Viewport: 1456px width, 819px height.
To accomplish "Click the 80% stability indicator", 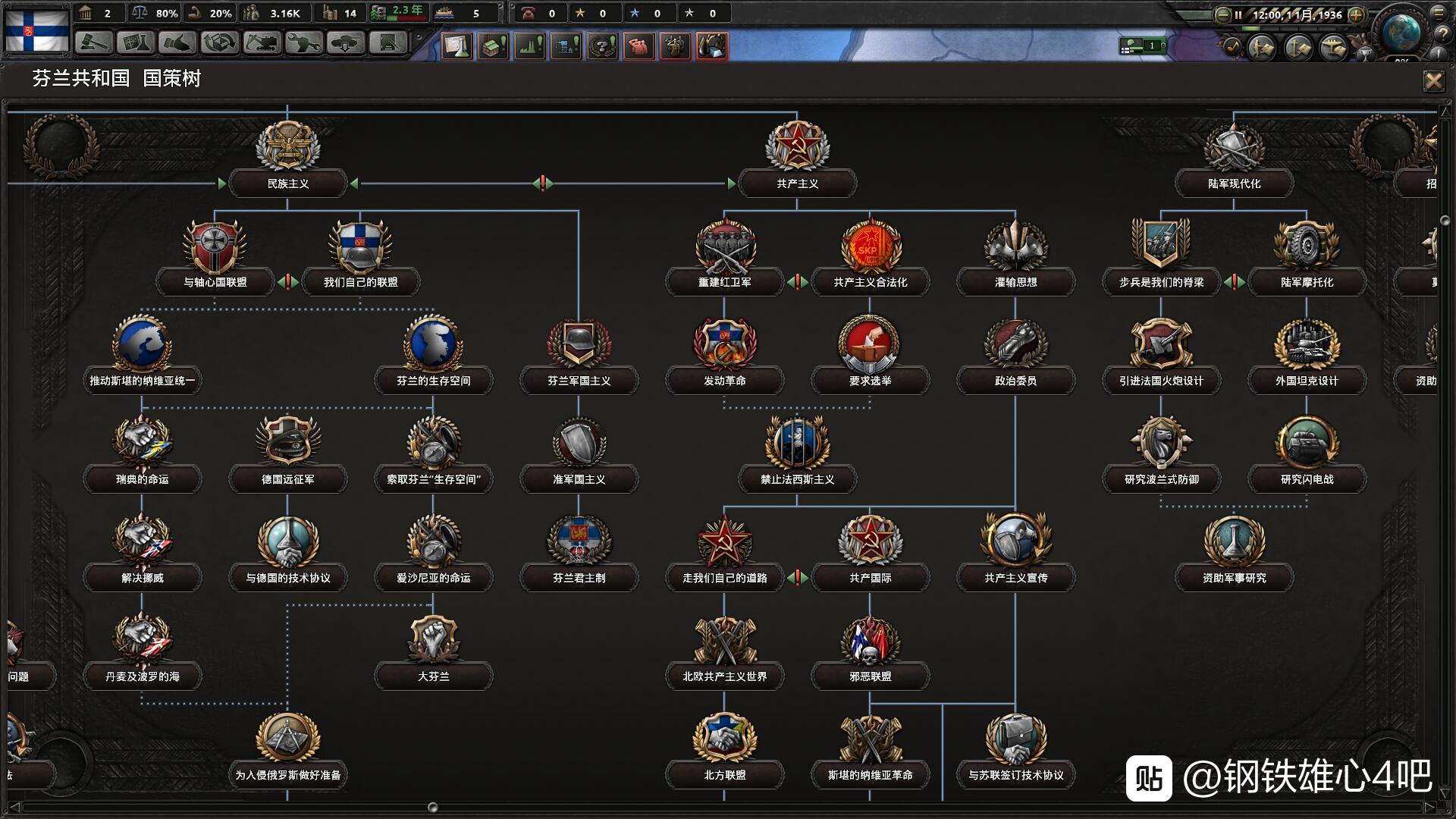I will coord(155,13).
